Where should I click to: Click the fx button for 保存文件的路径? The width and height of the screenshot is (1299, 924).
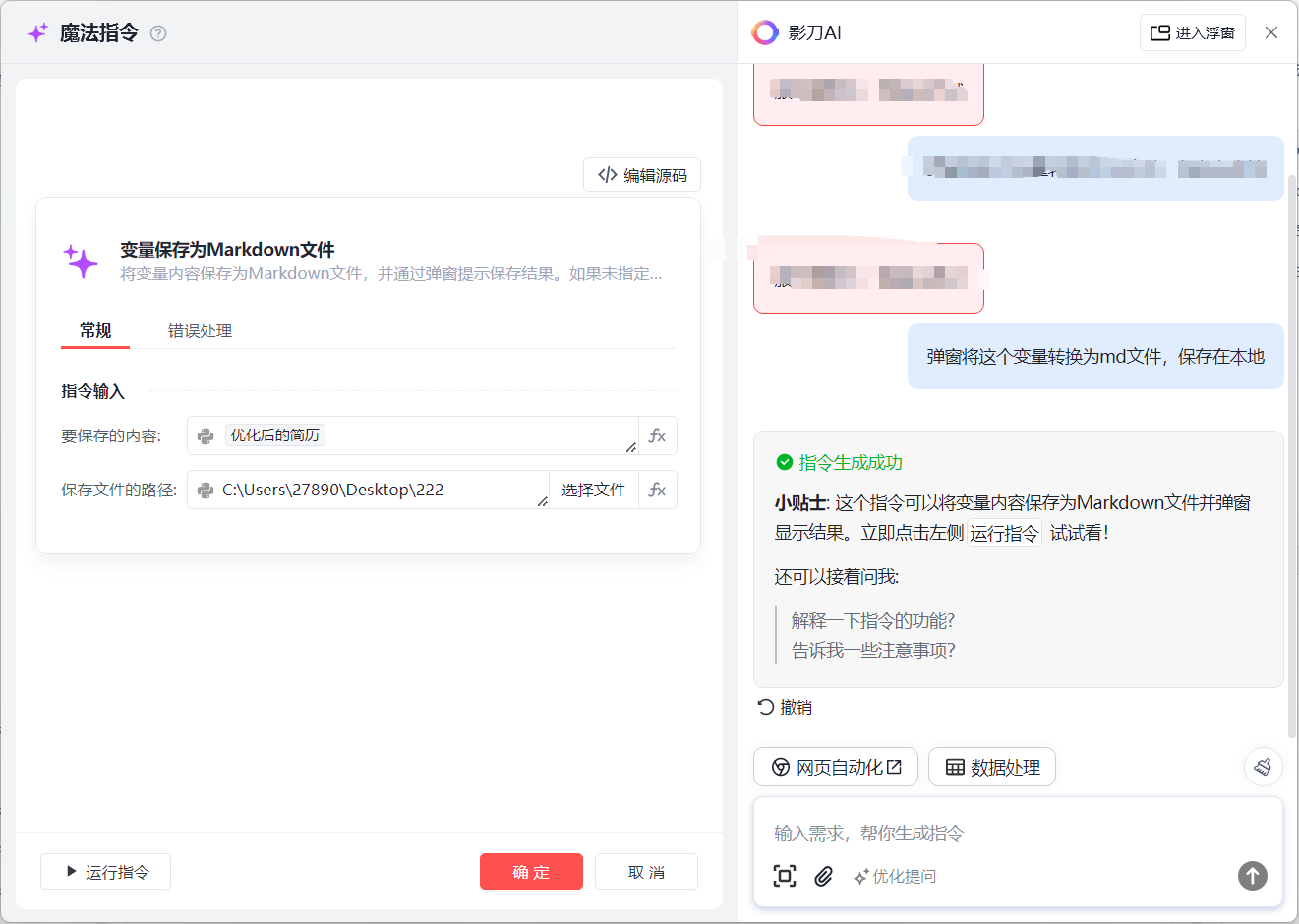pos(658,490)
